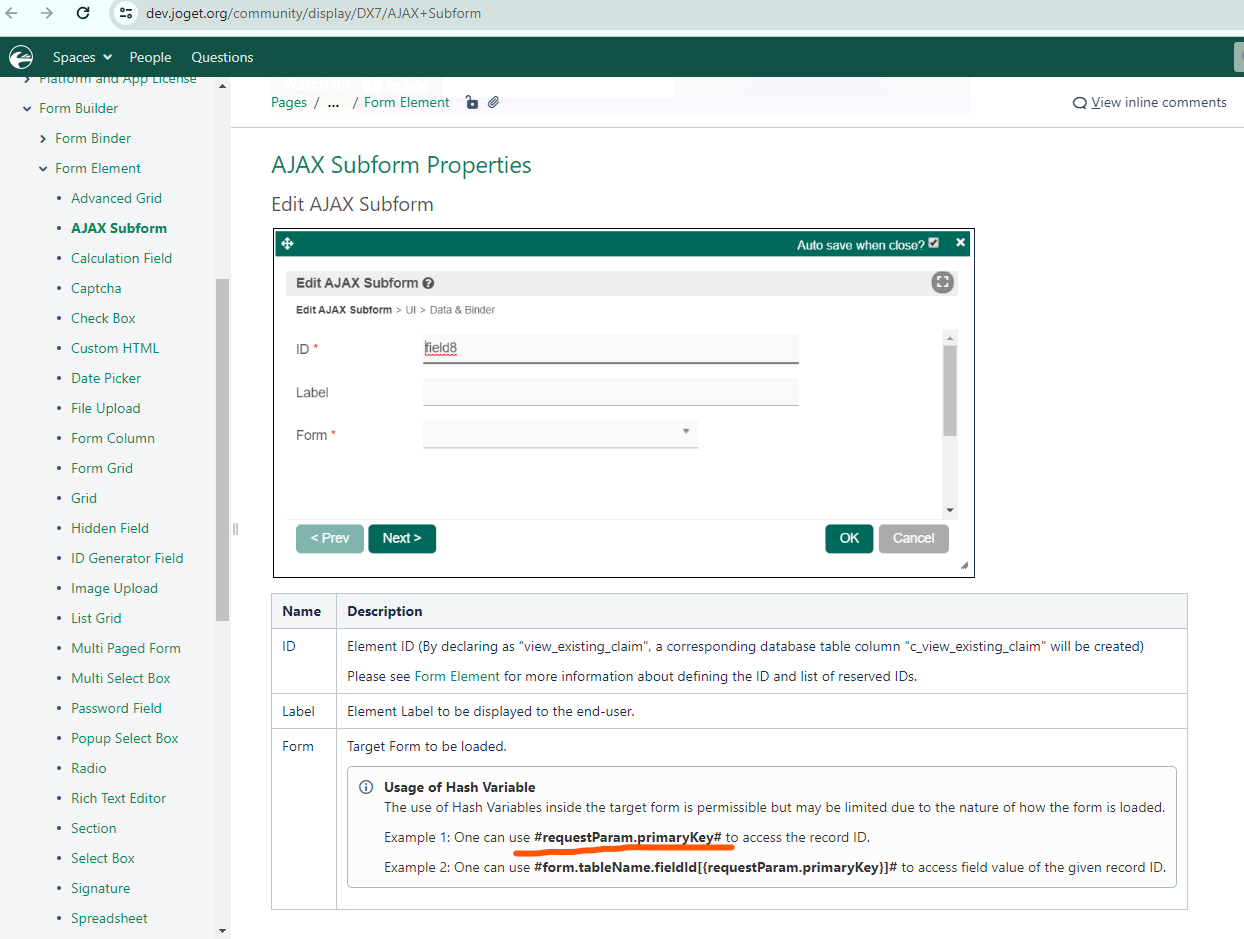Click the View inline comments icon
This screenshot has height=939, width=1244.
[1079, 103]
